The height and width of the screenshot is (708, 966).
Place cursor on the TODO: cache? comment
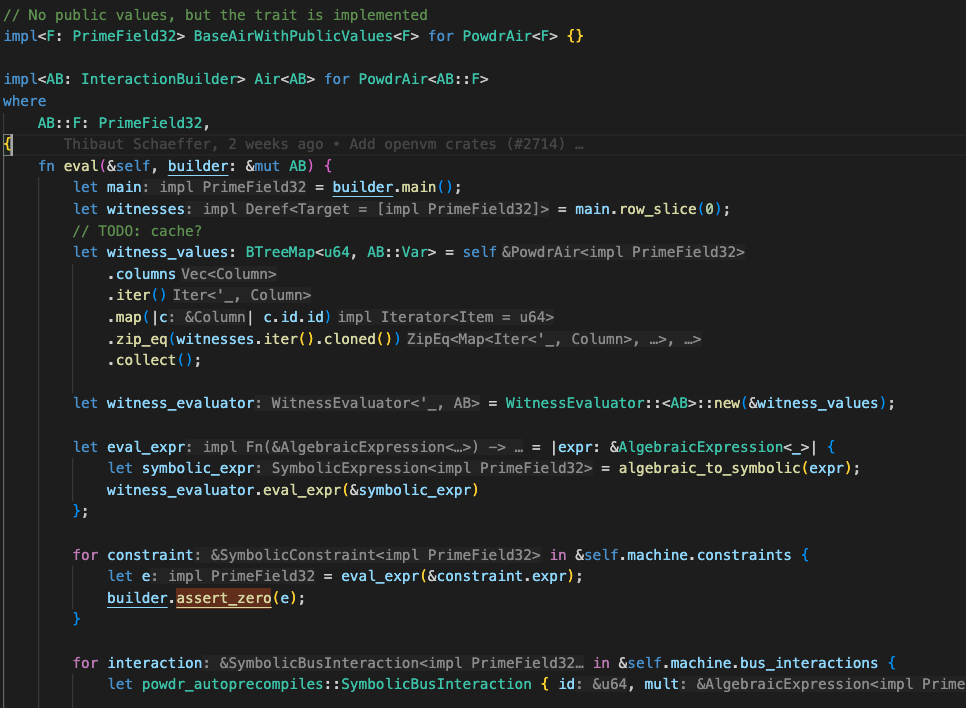click(137, 231)
